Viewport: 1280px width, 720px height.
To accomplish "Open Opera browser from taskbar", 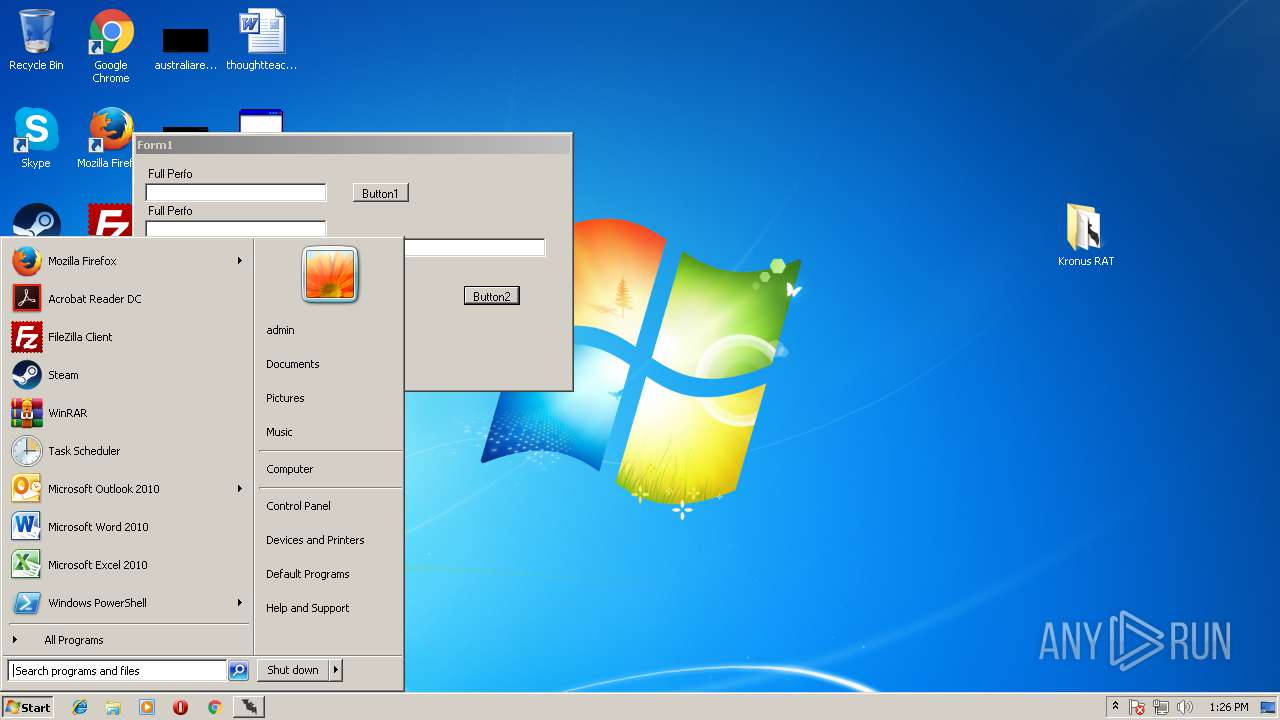I will click(x=180, y=707).
